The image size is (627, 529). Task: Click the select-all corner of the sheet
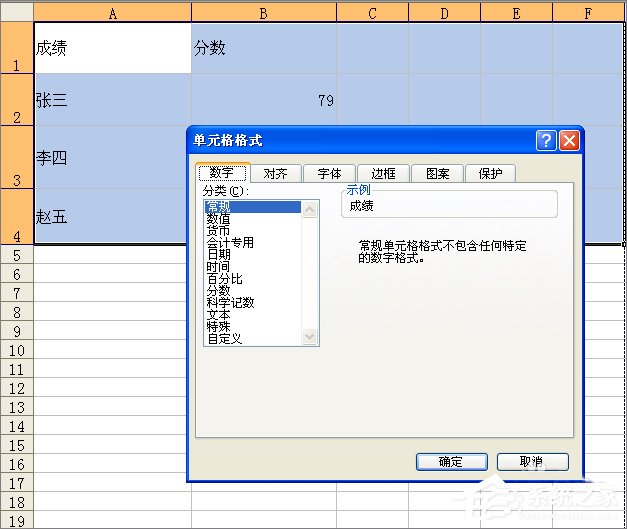coord(16,12)
